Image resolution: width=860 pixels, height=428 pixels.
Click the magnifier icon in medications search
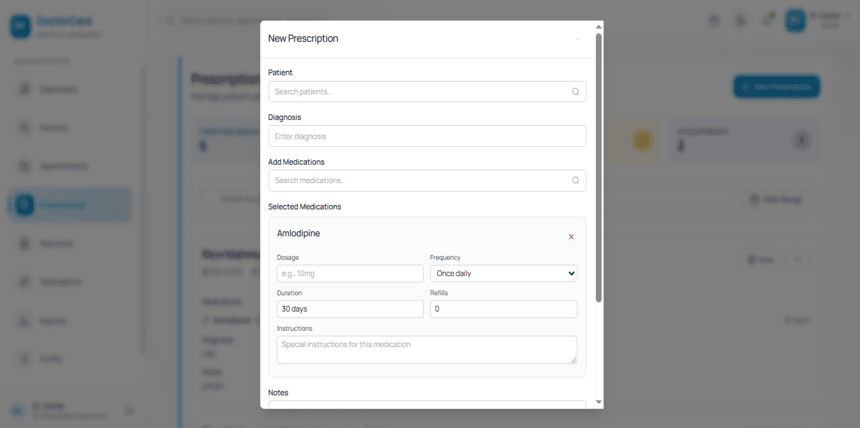pyautogui.click(x=575, y=181)
